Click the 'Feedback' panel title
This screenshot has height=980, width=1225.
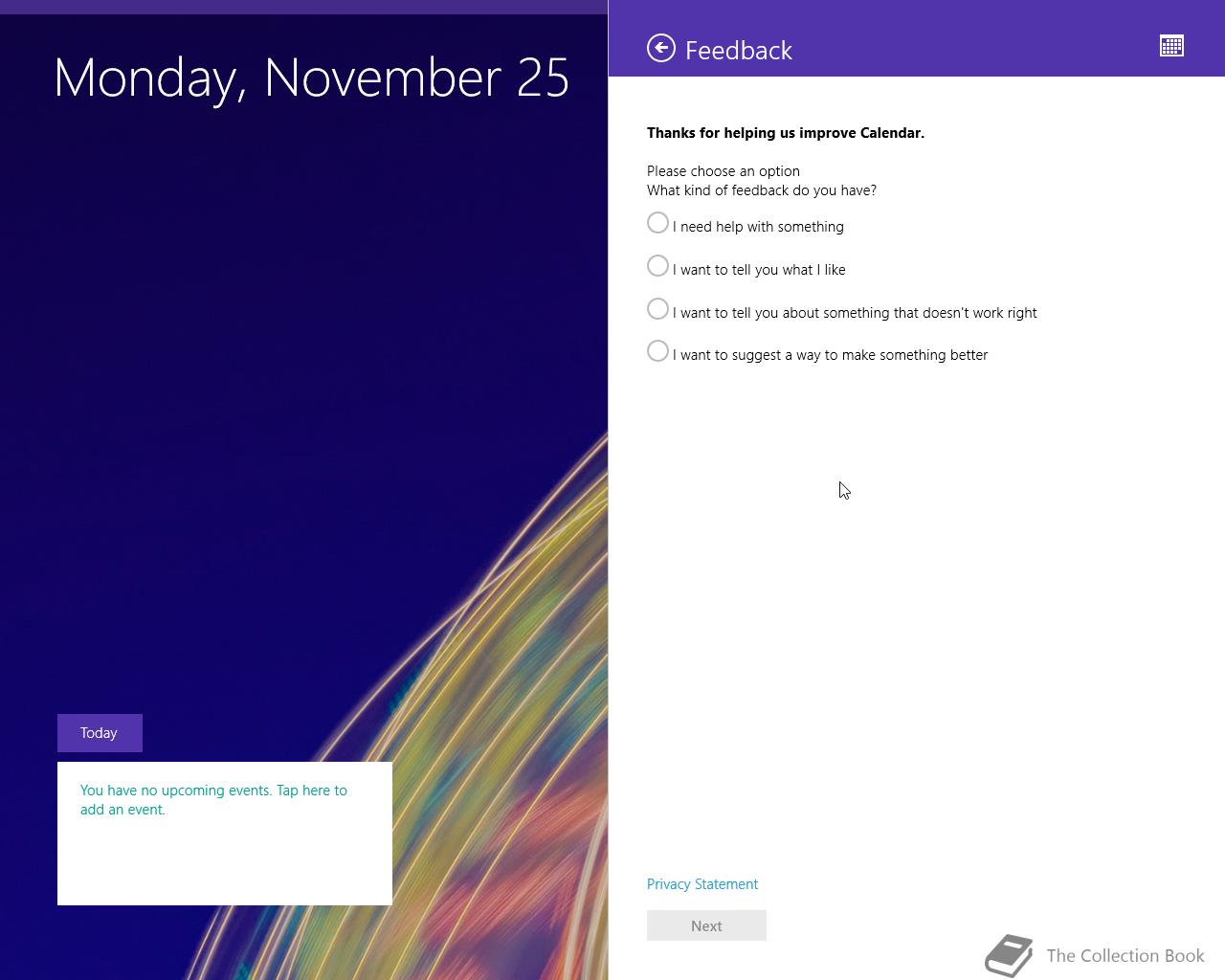click(x=739, y=50)
